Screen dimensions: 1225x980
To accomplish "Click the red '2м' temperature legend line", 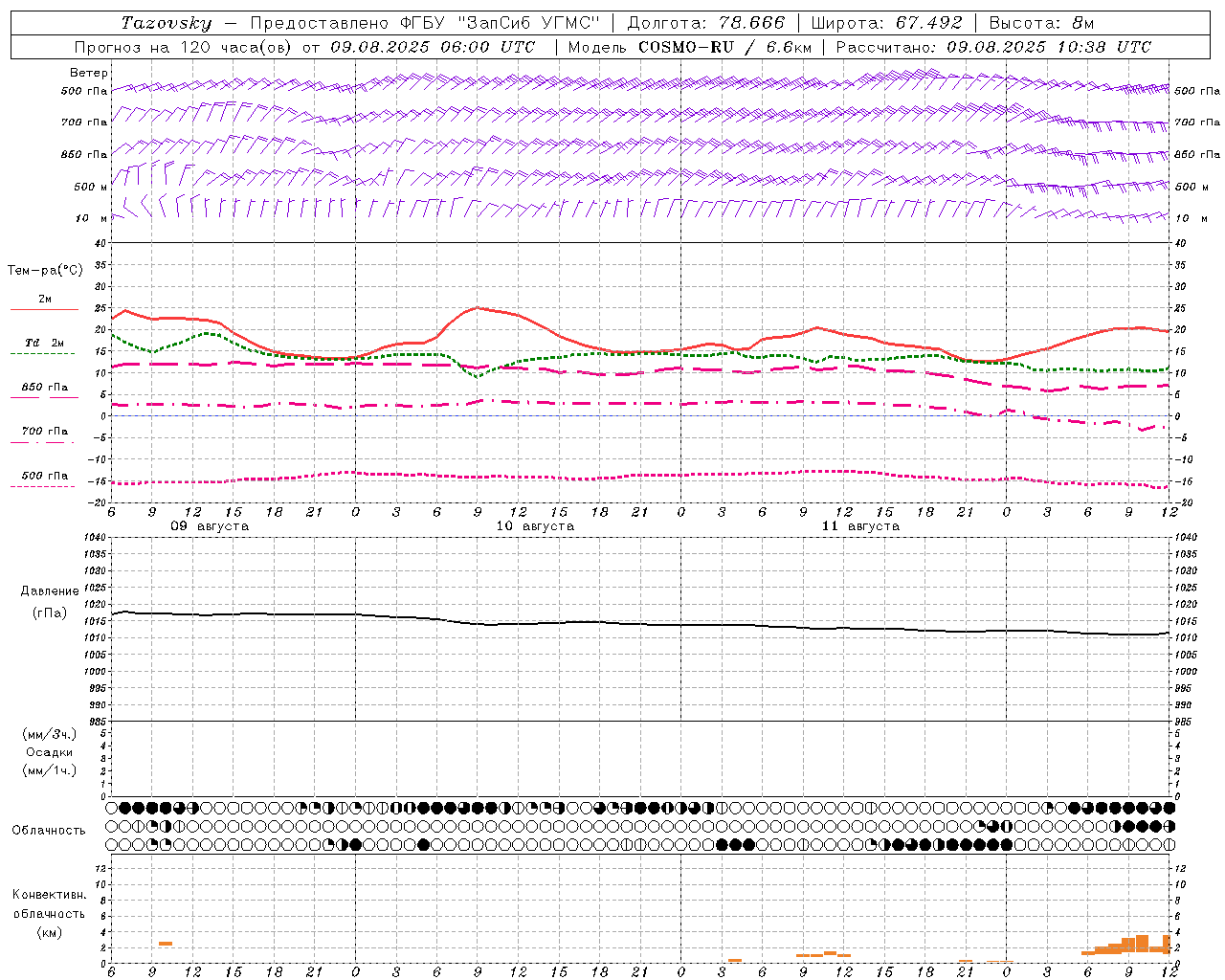I will (44, 310).
